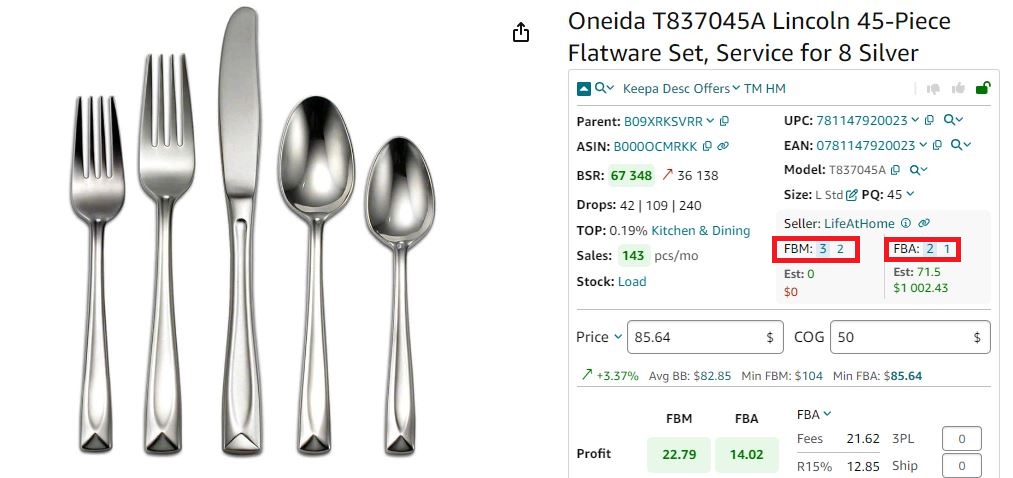Open Kitchen & Dining category link
Image resolution: width=1013 pixels, height=478 pixels.
[x=700, y=230]
